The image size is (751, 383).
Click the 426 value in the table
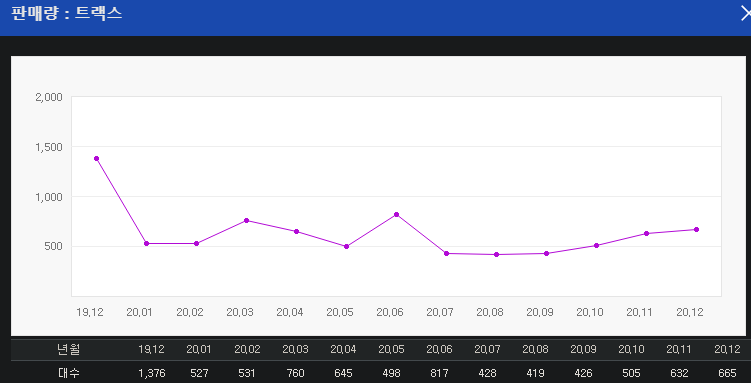pos(583,373)
